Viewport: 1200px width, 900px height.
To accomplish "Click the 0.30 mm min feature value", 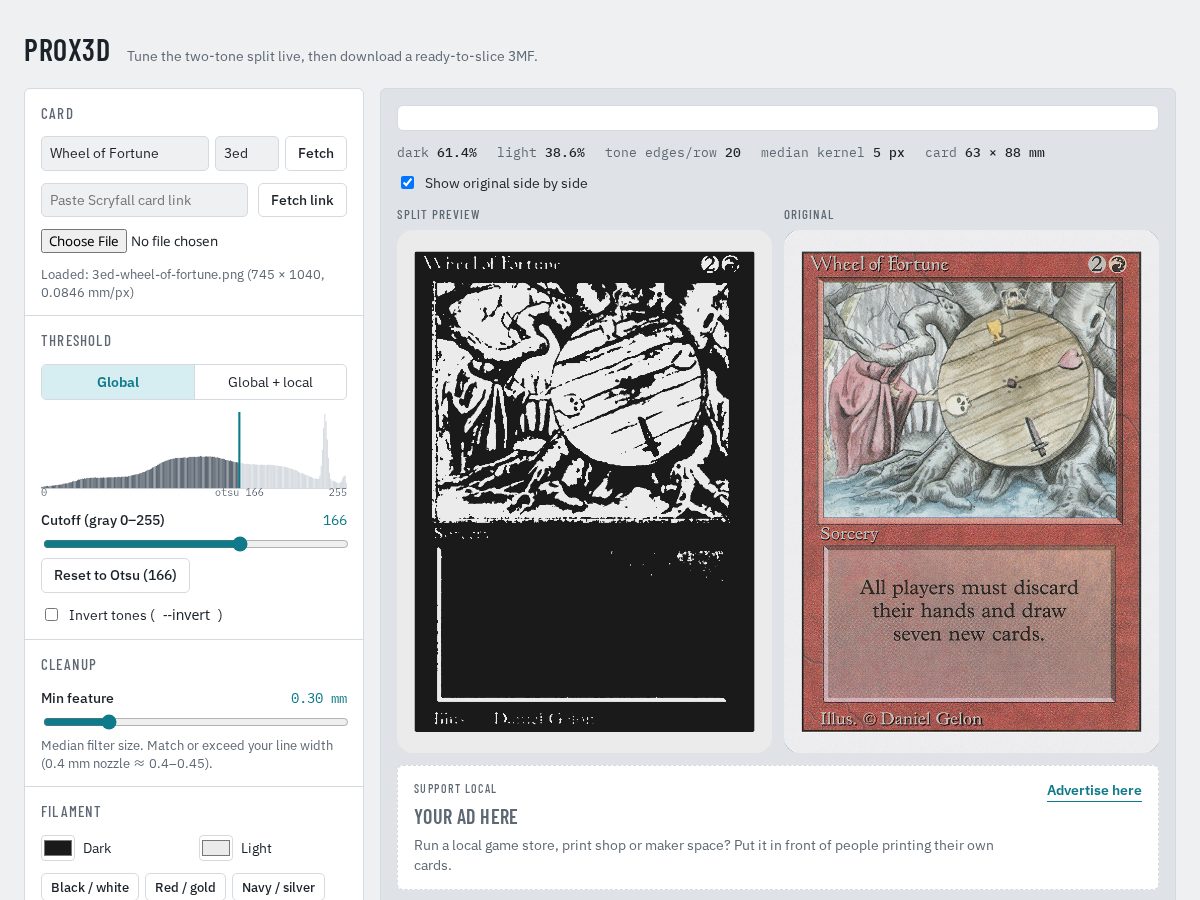I will (319, 698).
